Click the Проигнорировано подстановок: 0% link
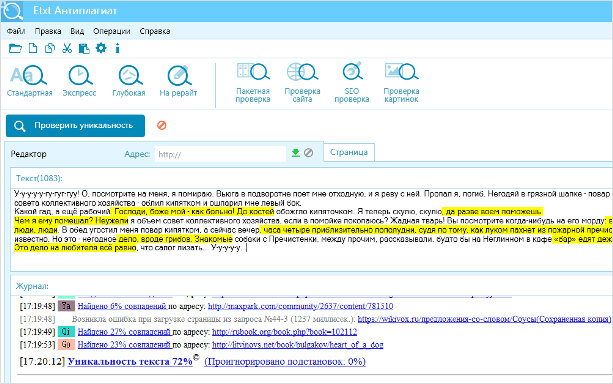This screenshot has width=613, height=384. pos(285,361)
